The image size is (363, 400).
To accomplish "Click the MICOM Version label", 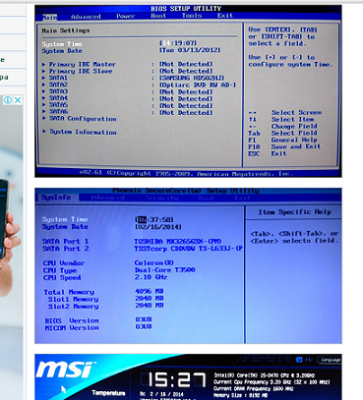I will [x=72, y=328].
